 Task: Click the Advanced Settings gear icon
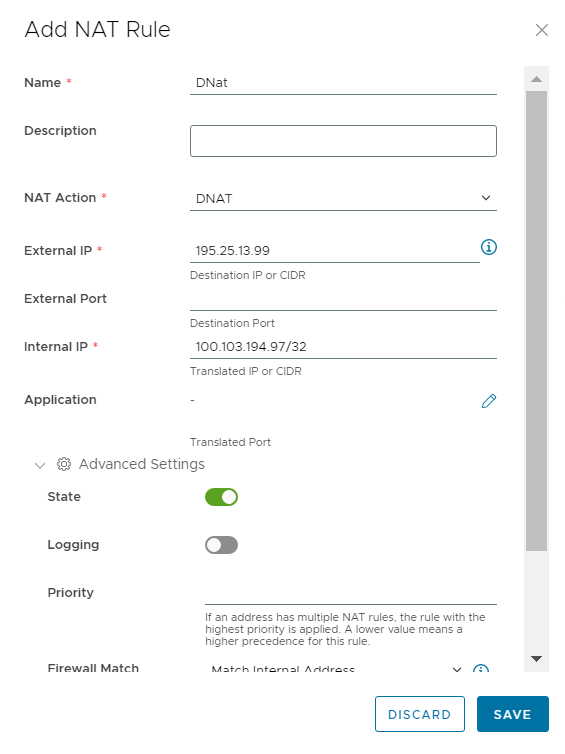(x=64, y=464)
